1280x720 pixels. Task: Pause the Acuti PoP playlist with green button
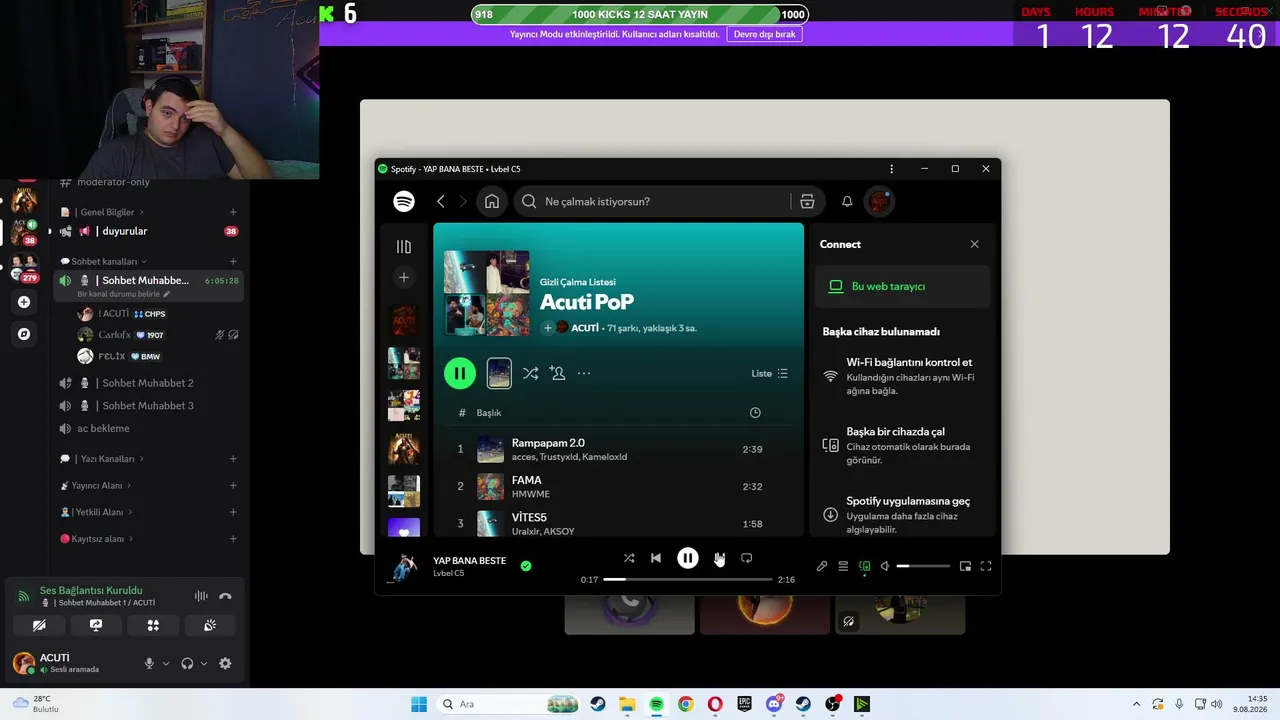coord(460,373)
